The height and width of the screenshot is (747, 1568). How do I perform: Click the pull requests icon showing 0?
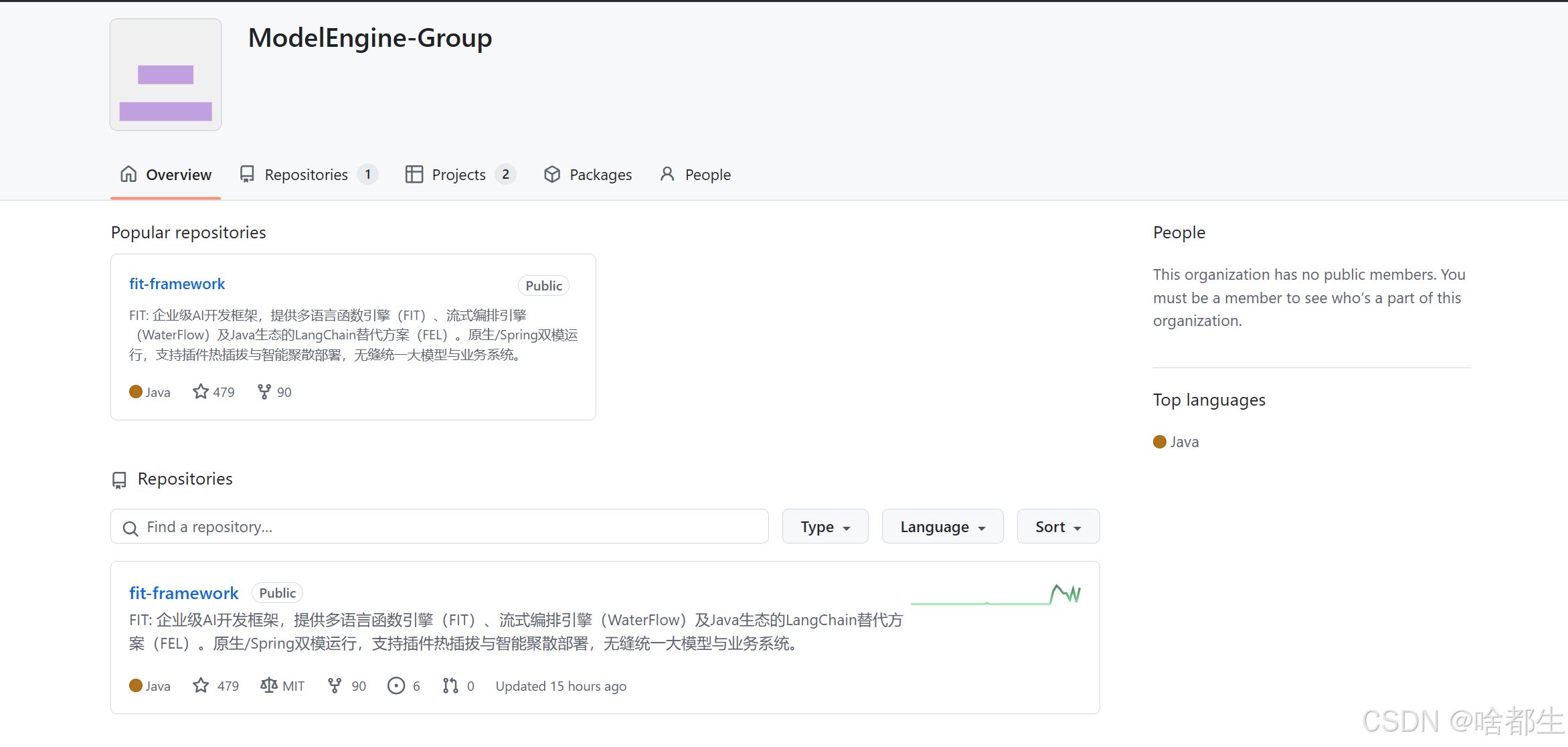point(450,685)
